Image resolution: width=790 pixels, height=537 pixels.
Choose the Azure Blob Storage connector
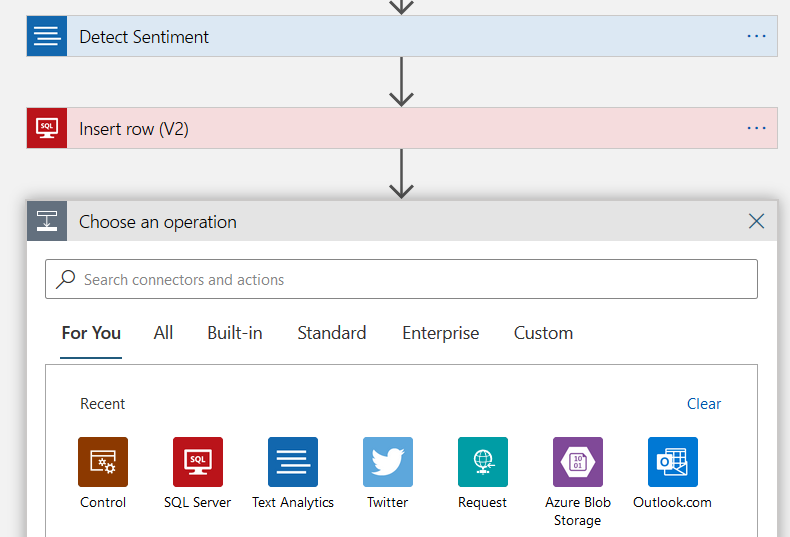click(578, 462)
